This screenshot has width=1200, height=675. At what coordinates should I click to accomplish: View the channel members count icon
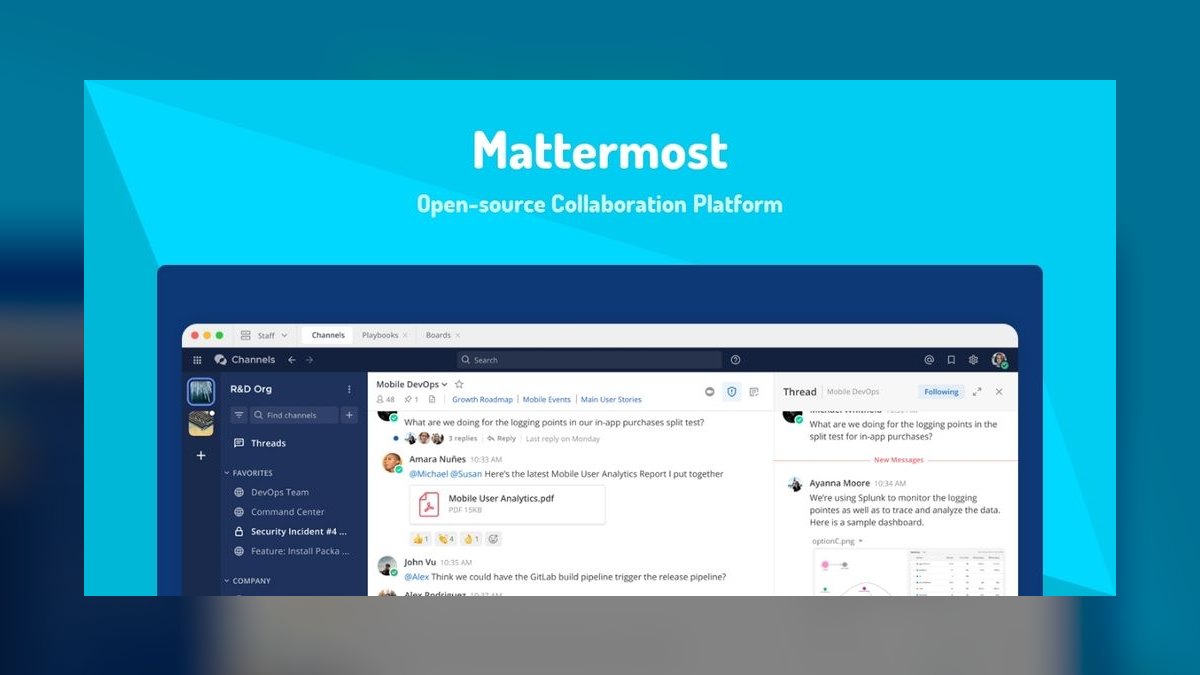[x=385, y=399]
